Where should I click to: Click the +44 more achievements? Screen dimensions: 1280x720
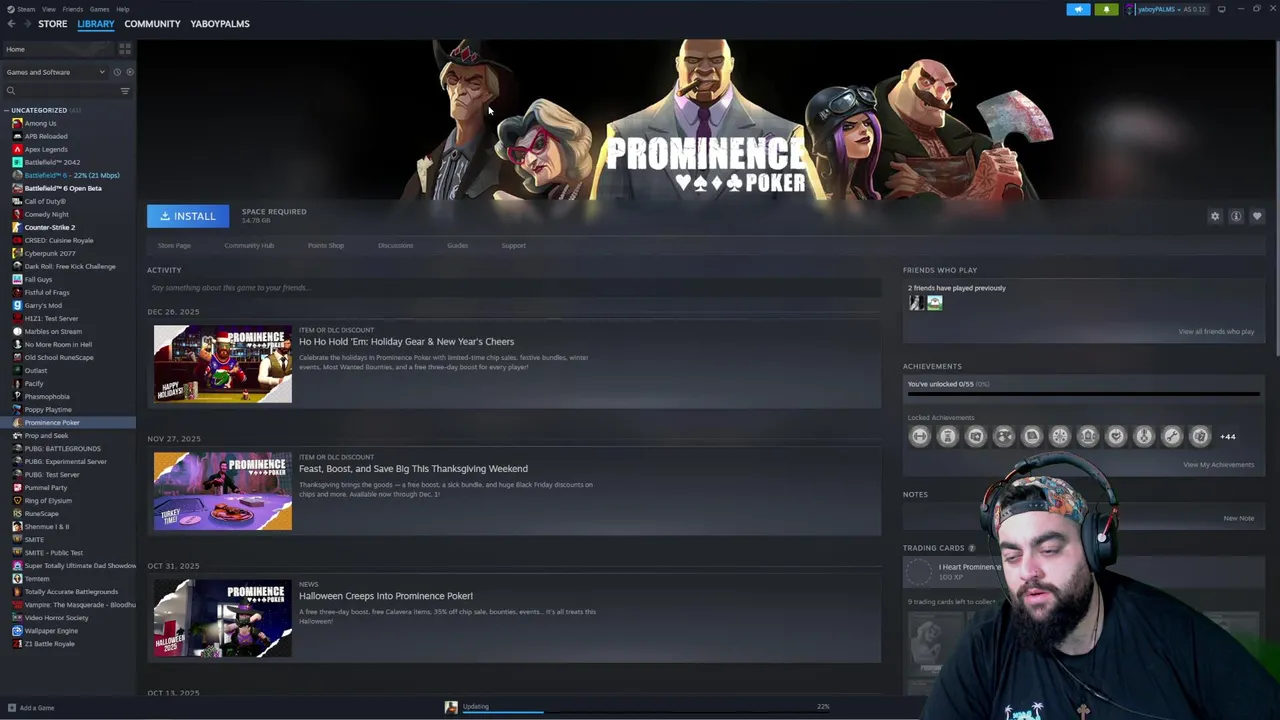pyautogui.click(x=1227, y=437)
